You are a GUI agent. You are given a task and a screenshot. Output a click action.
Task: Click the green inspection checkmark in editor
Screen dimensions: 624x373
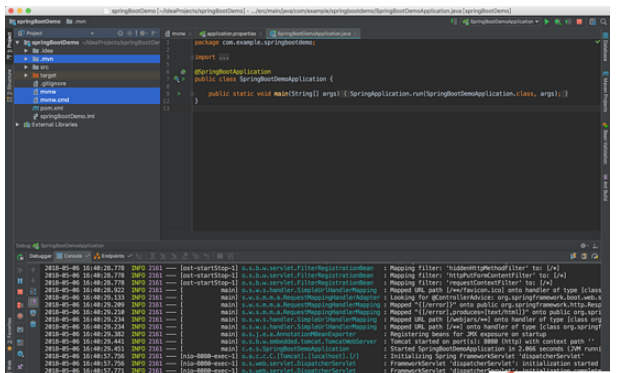597,42
